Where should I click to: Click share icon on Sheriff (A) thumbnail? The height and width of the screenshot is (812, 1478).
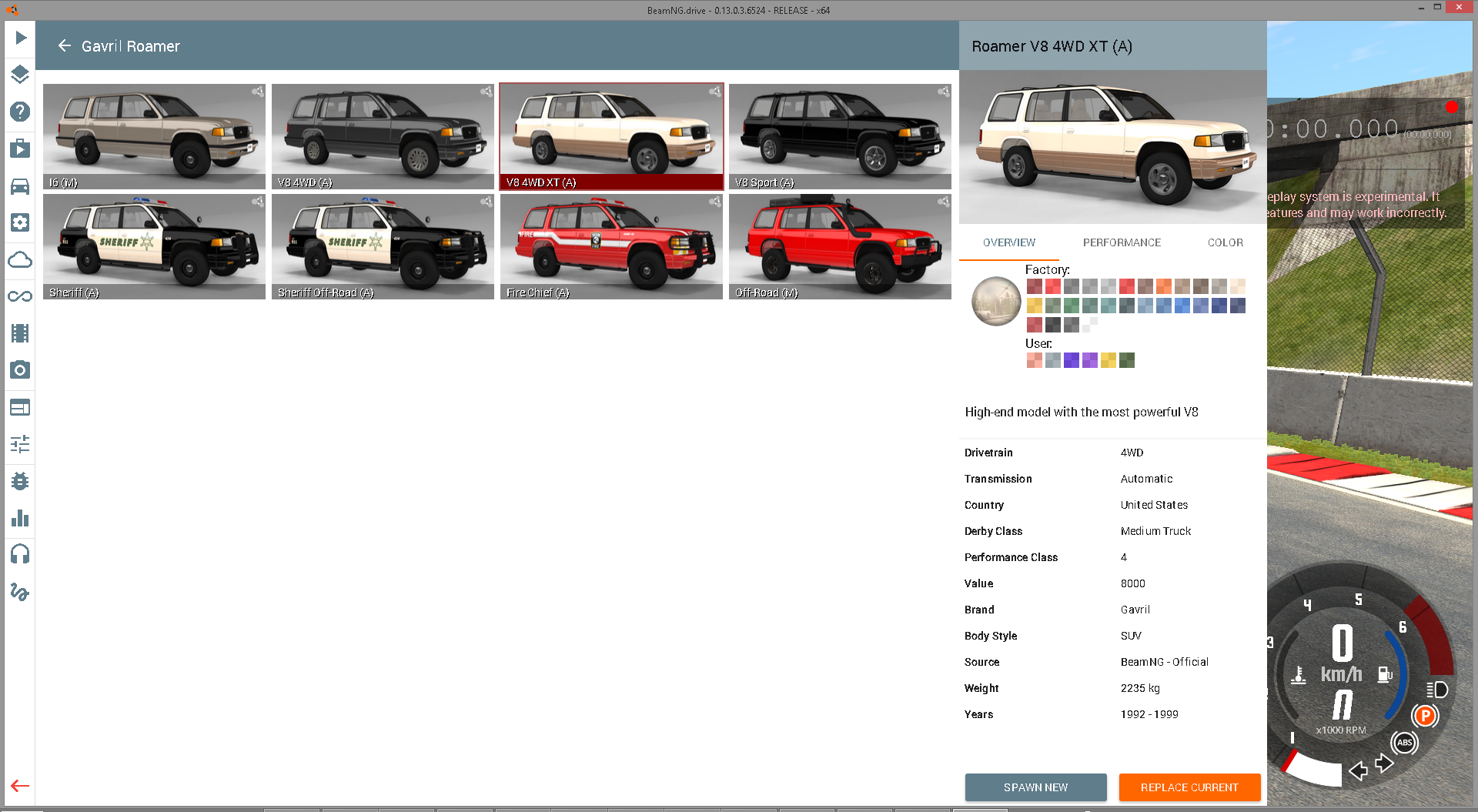pos(257,202)
